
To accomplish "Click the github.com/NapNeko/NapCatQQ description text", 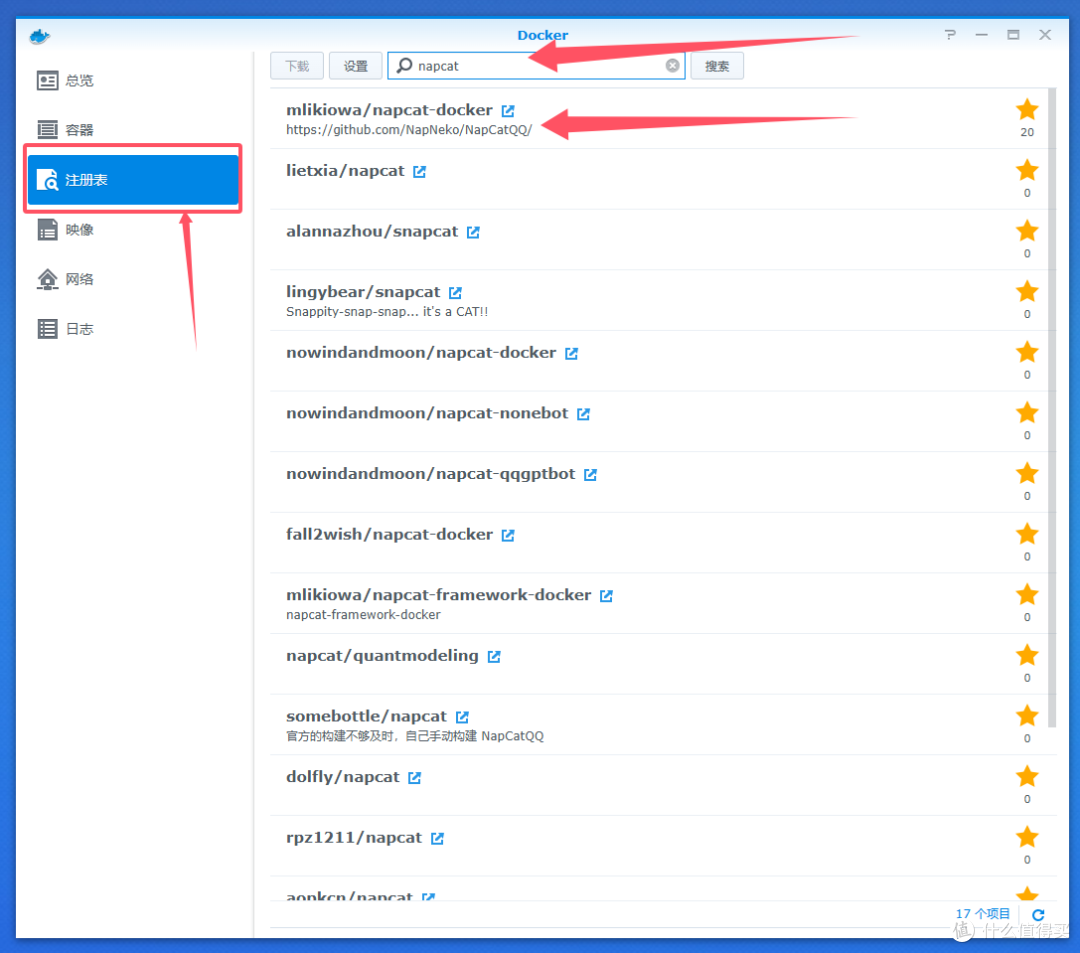I will (x=409, y=129).
